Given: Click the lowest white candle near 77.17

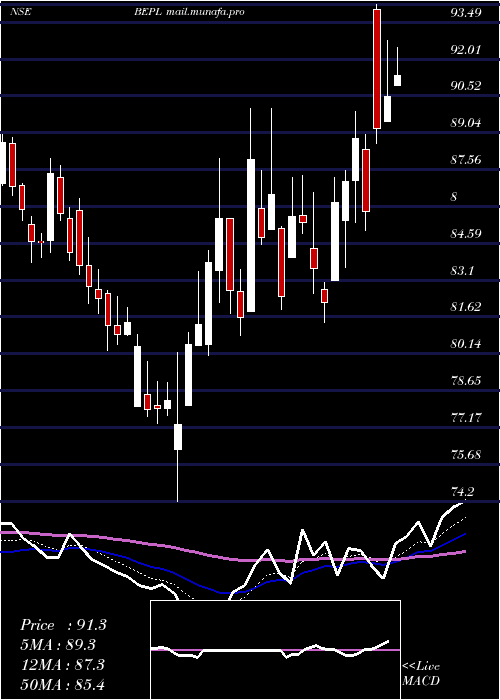Looking at the screenshot, I should click(178, 437).
